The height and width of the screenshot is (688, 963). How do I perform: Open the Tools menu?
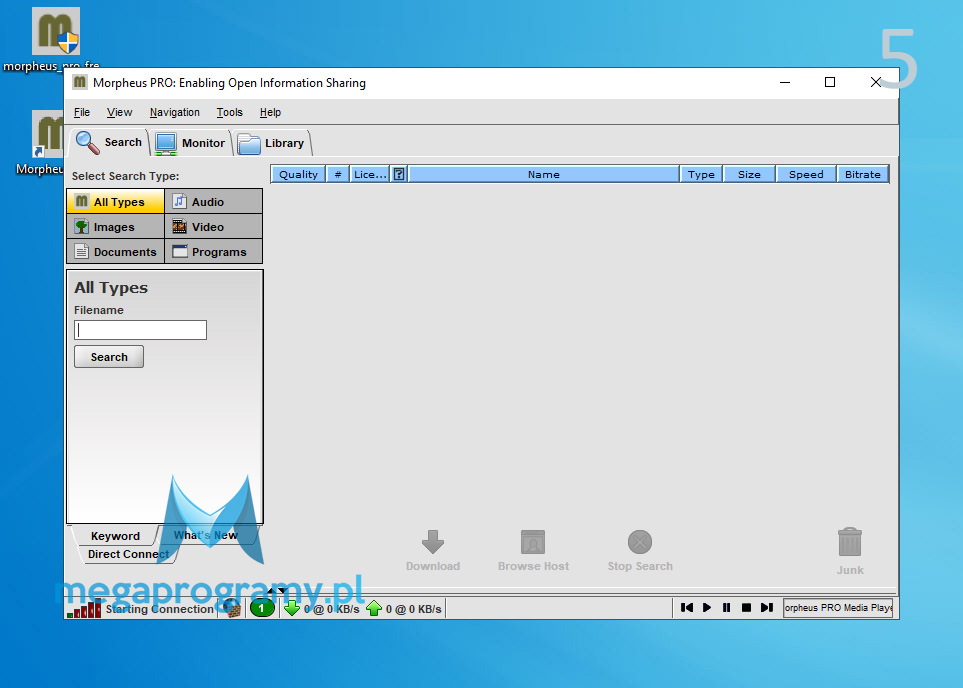(230, 112)
